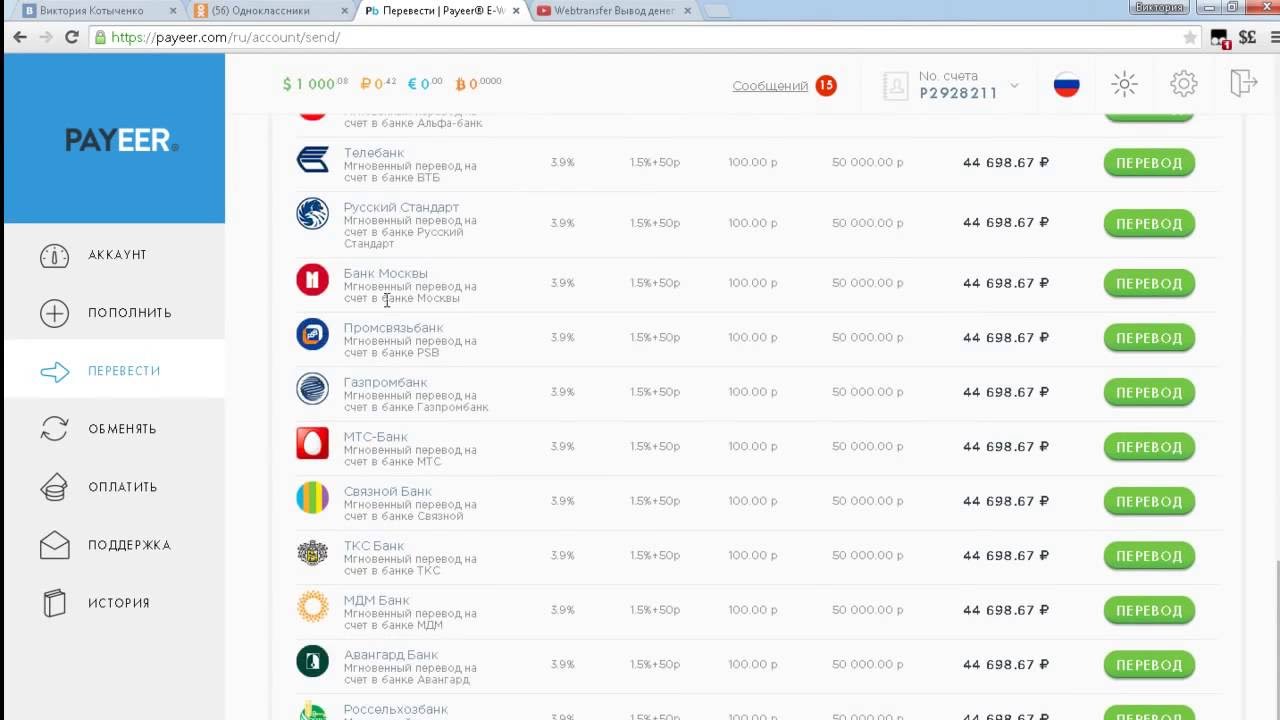Click the euro balance 0.00
The image size is (1280, 720).
425,84
